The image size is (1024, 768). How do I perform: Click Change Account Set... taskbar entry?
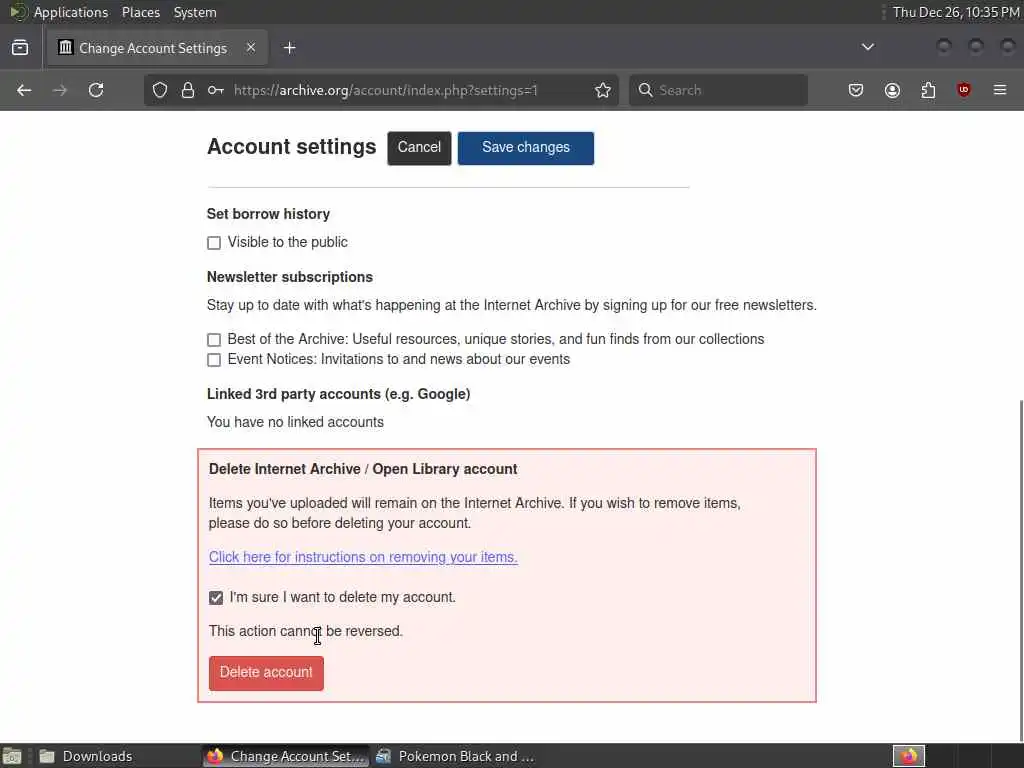286,756
